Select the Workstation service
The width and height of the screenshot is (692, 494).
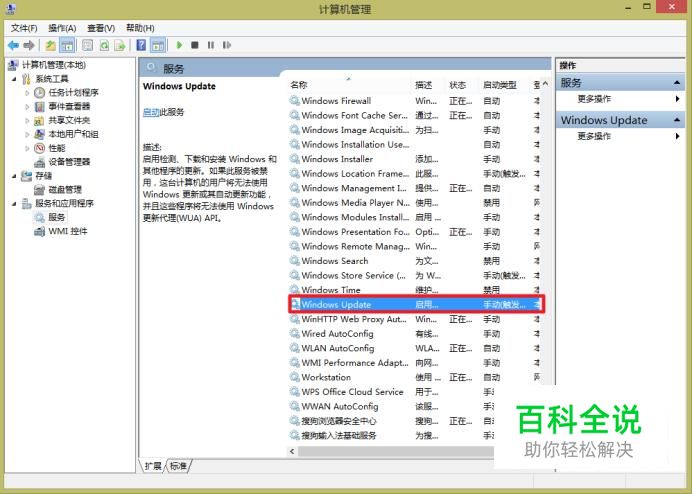(414, 377)
